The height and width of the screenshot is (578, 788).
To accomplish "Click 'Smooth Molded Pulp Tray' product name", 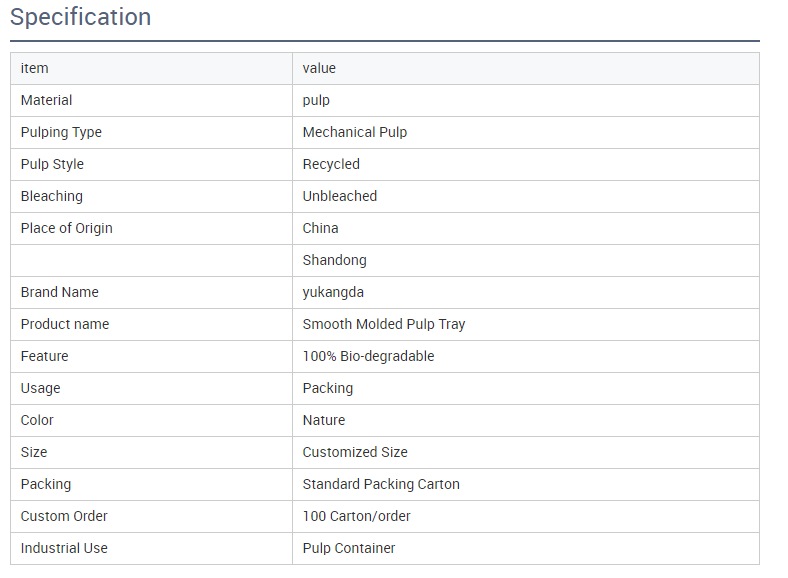I will click(x=384, y=324).
